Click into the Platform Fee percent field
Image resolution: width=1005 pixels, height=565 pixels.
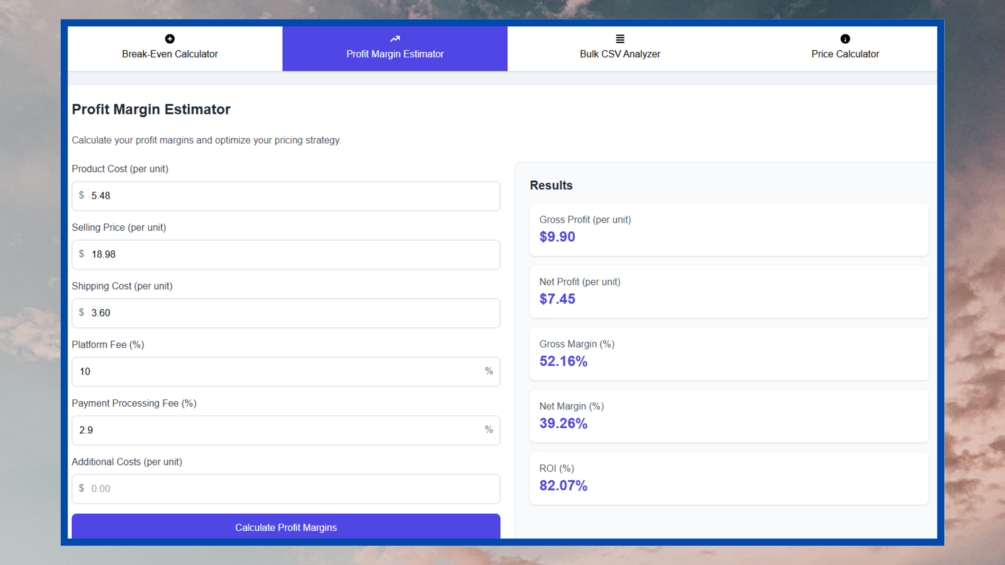pos(286,372)
